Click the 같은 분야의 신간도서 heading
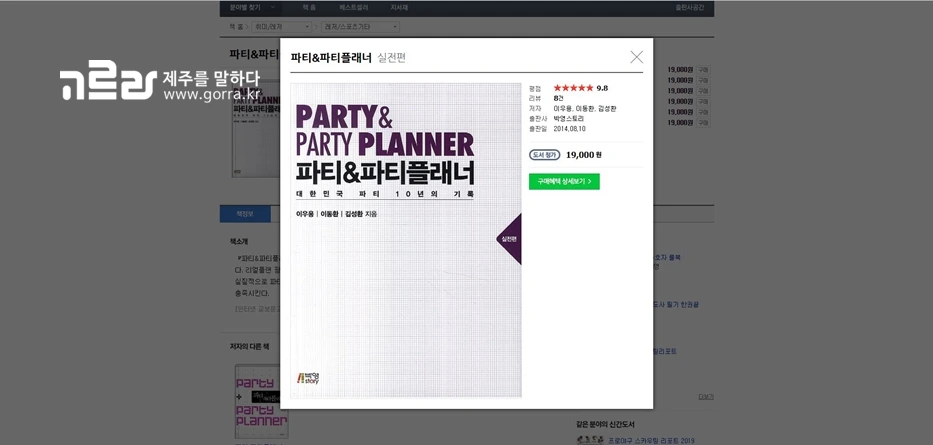 click(605, 425)
